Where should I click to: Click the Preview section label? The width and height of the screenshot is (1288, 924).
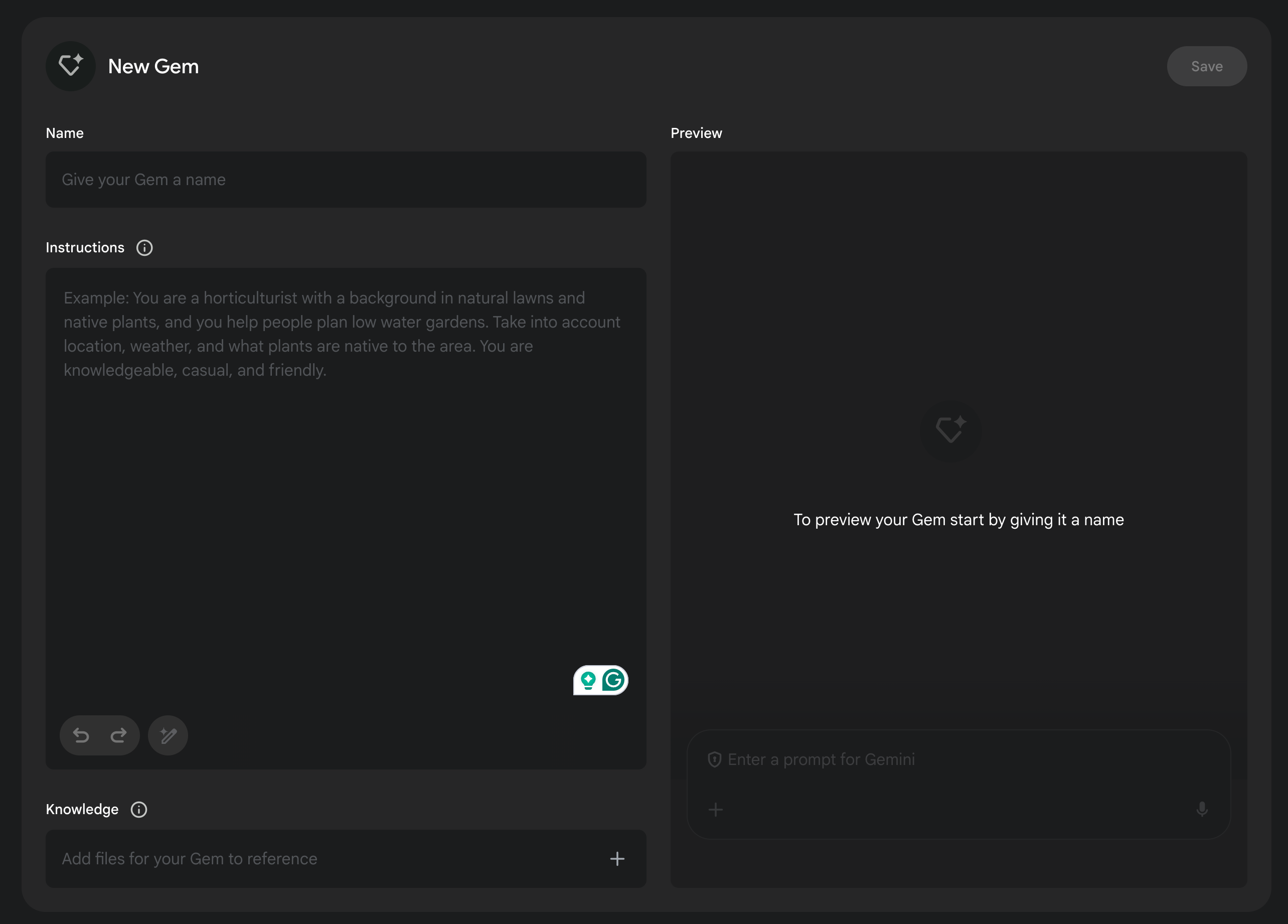click(696, 133)
